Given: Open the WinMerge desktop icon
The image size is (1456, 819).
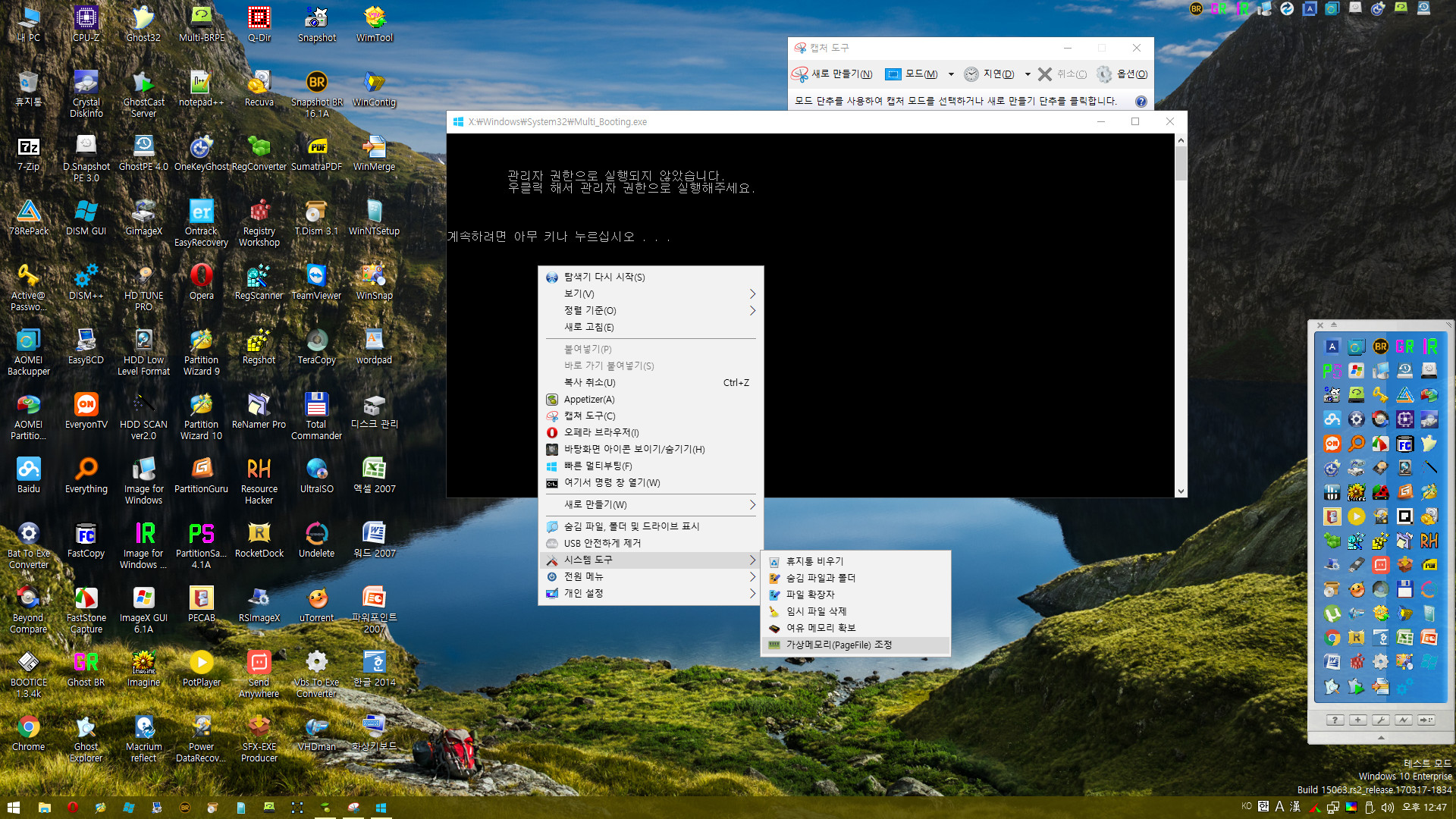Looking at the screenshot, I should (x=375, y=152).
